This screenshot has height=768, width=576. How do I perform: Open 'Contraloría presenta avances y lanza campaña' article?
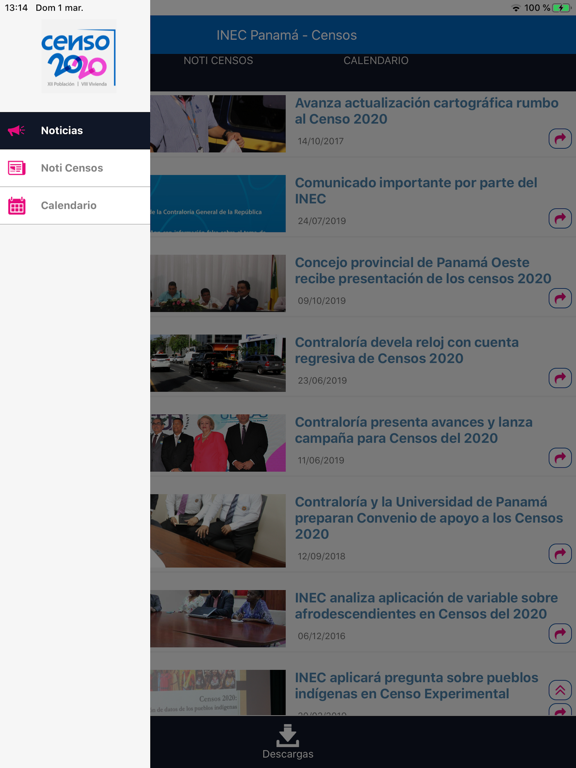(x=413, y=430)
